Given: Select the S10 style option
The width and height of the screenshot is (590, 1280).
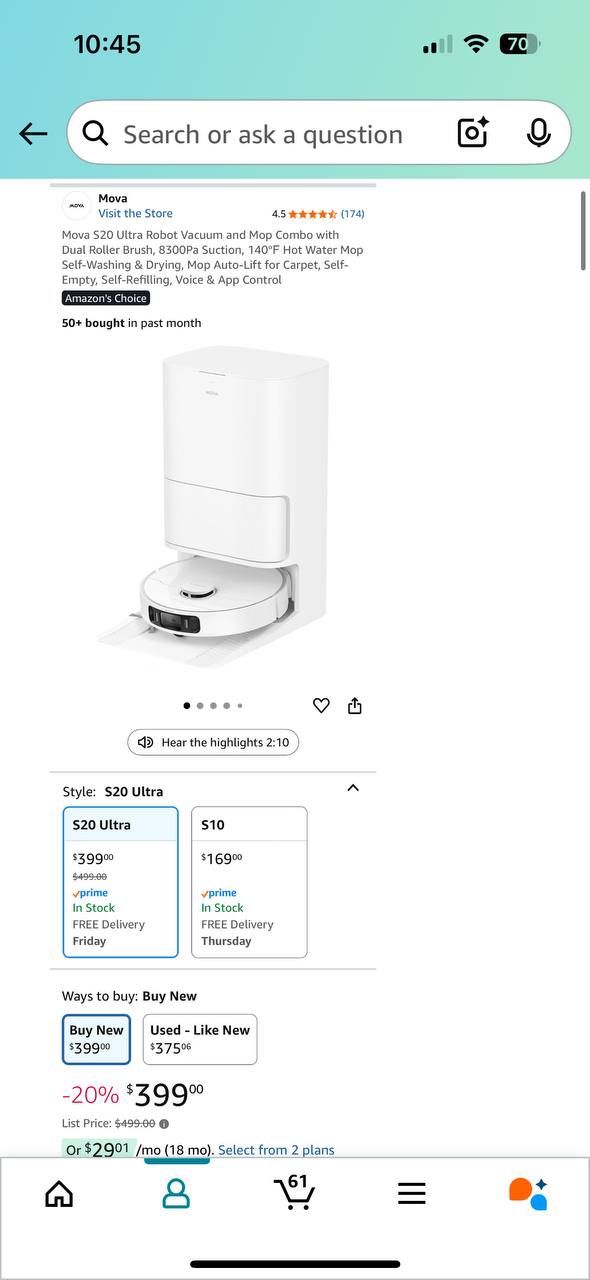Looking at the screenshot, I should (249, 882).
